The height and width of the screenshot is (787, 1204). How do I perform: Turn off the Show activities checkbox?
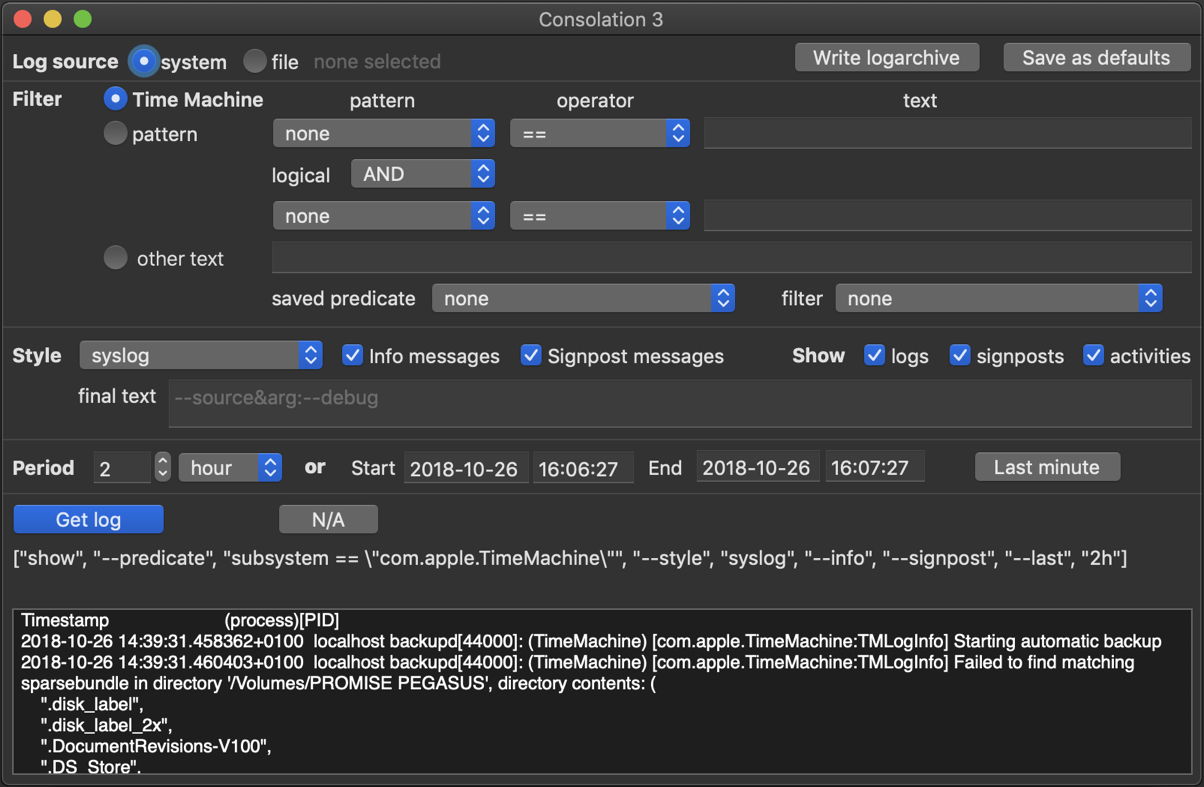pyautogui.click(x=1093, y=356)
